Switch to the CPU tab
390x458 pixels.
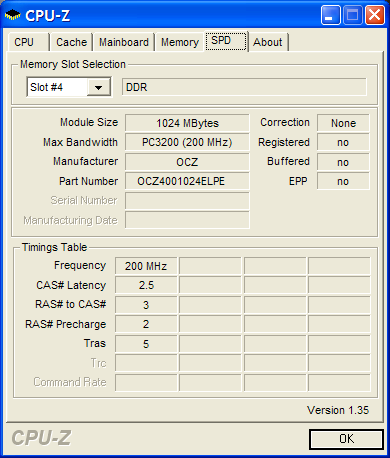coord(28,42)
